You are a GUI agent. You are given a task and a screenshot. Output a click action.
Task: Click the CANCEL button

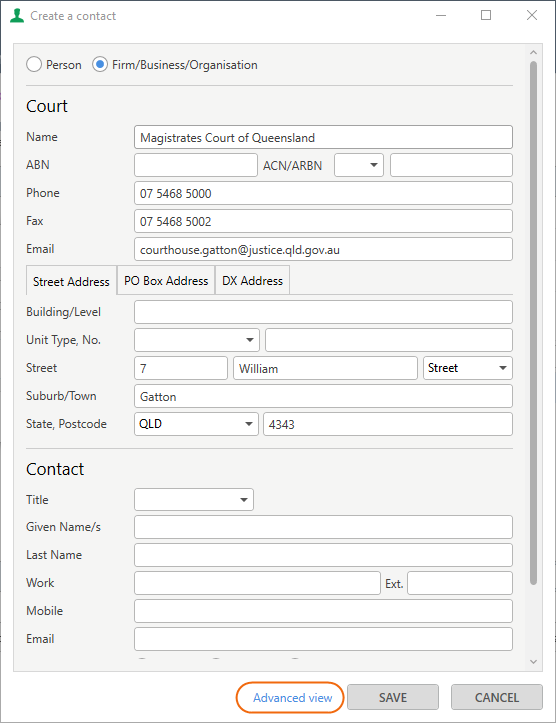497,697
